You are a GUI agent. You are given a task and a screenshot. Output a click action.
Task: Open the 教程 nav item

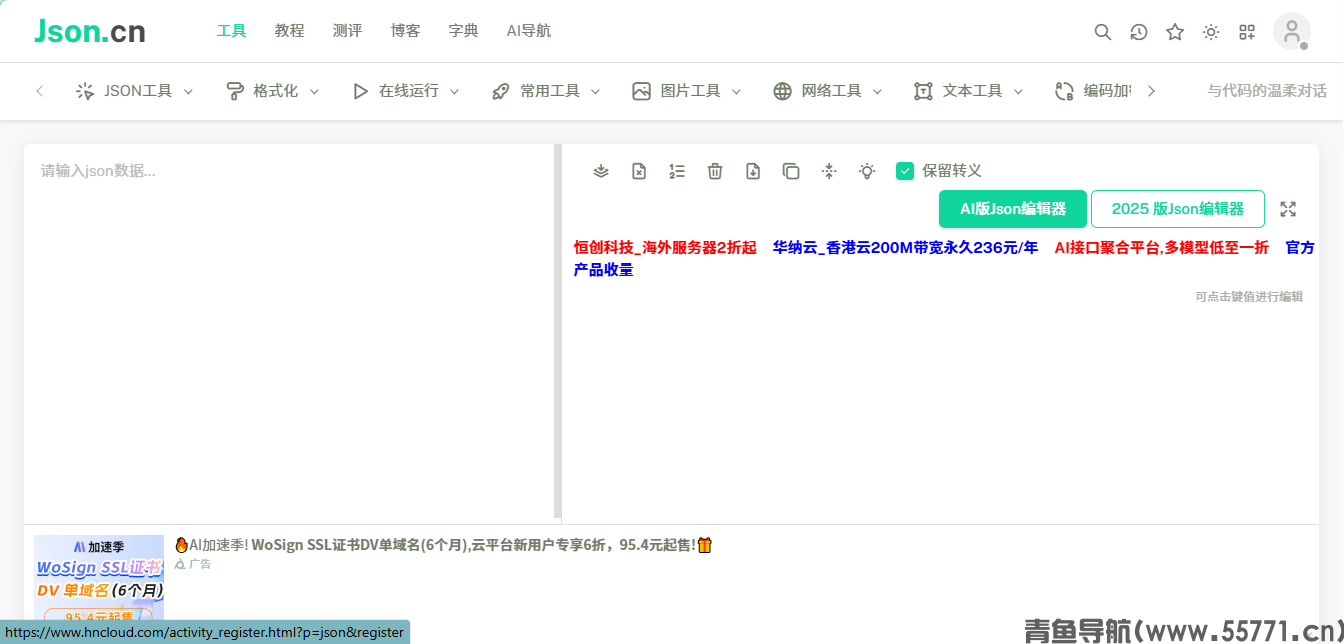click(x=290, y=31)
